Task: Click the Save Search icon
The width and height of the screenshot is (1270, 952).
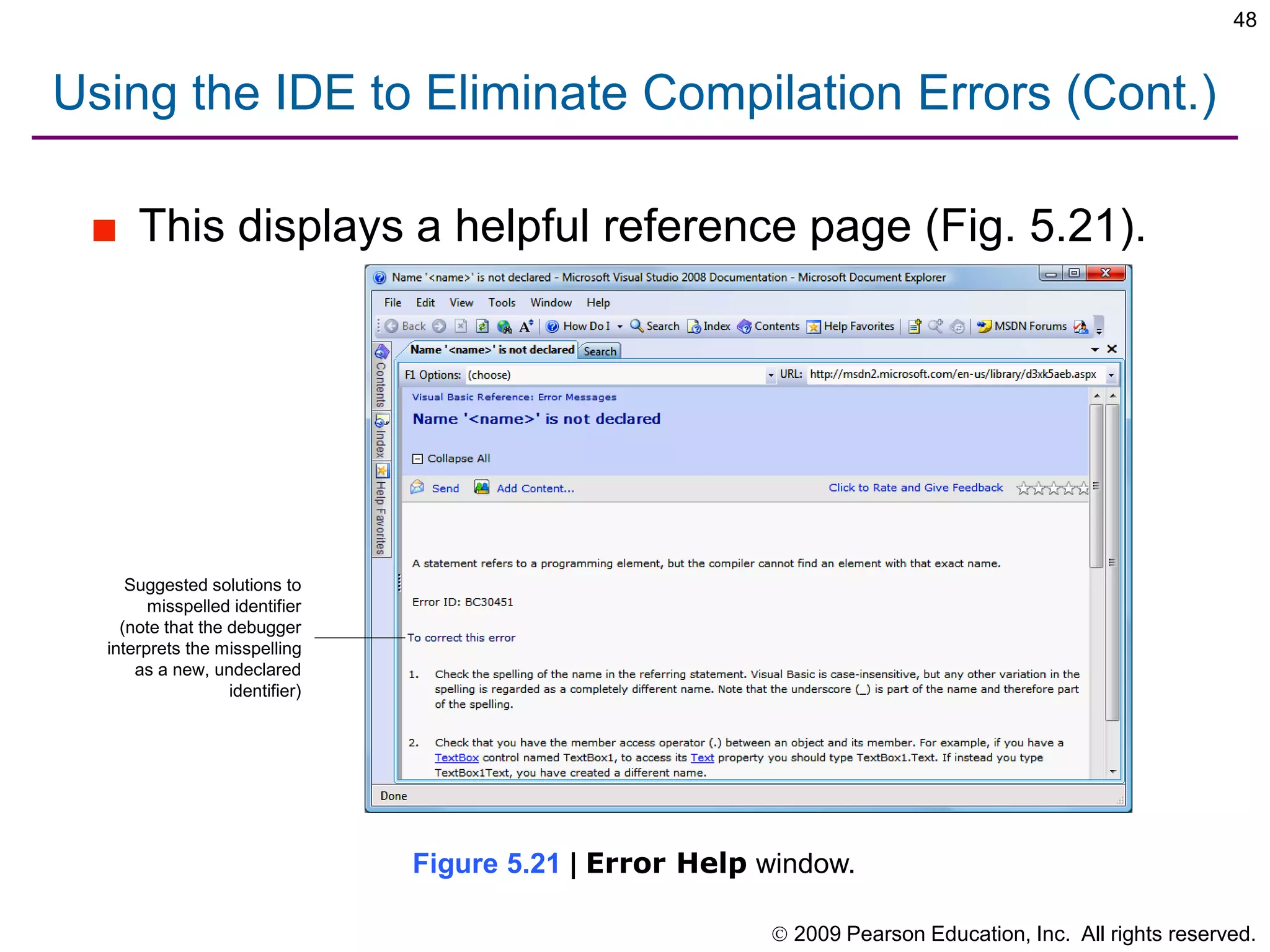Action: [x=936, y=326]
